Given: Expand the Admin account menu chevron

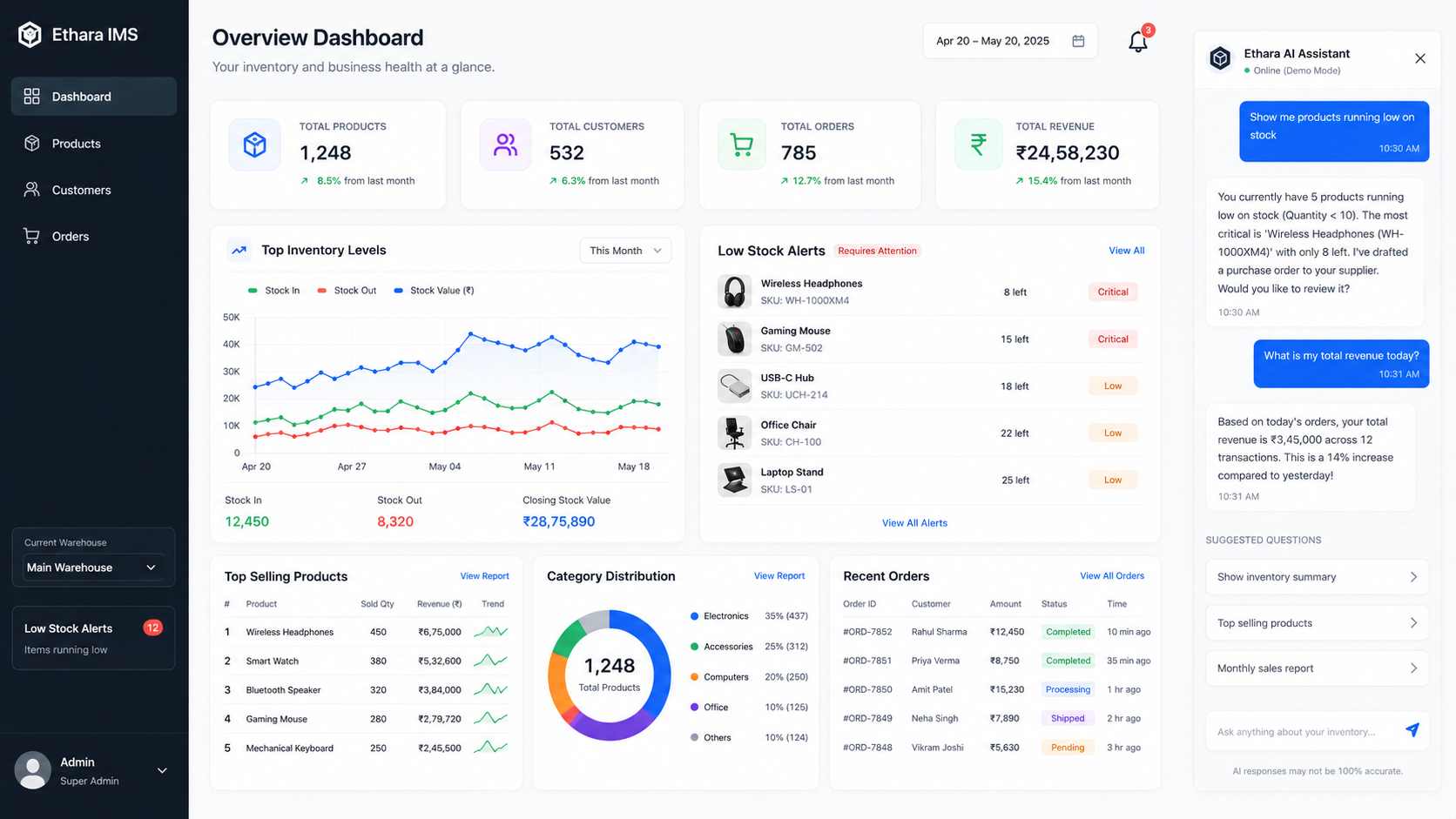Looking at the screenshot, I should click(x=162, y=770).
